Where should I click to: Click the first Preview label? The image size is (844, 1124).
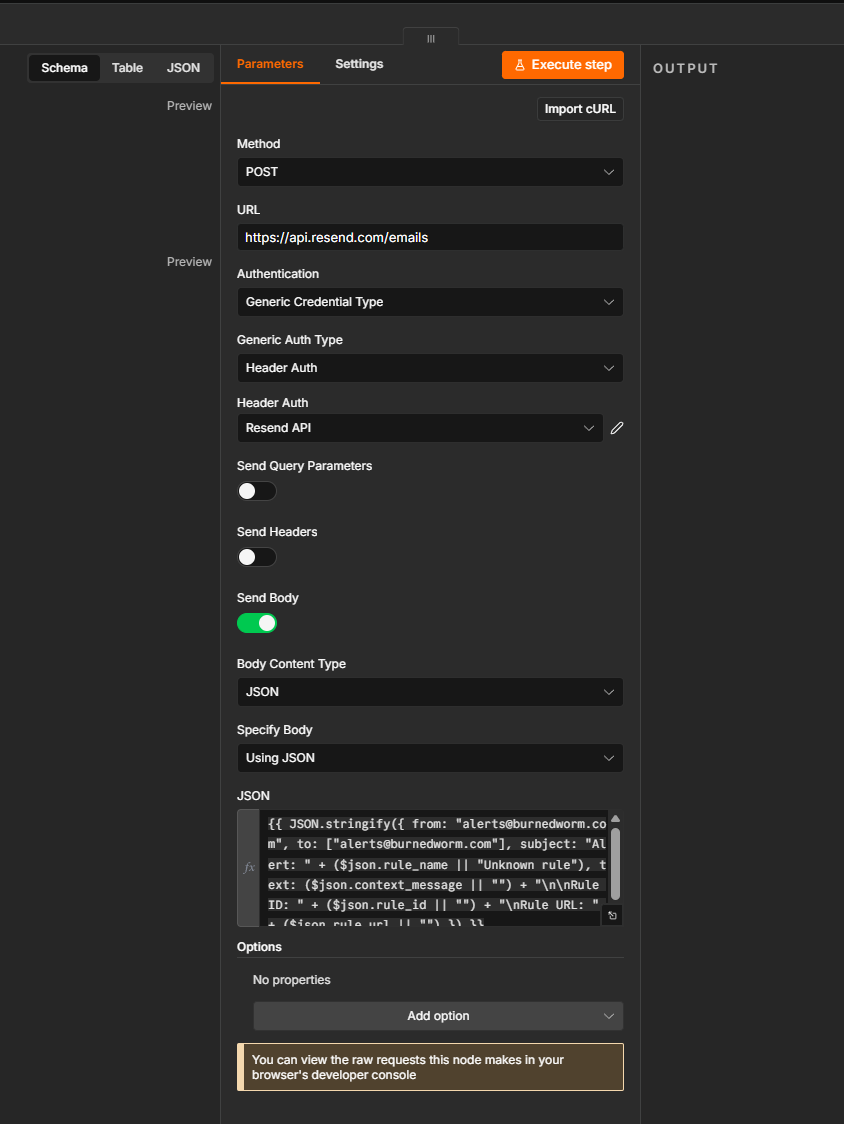click(x=189, y=105)
